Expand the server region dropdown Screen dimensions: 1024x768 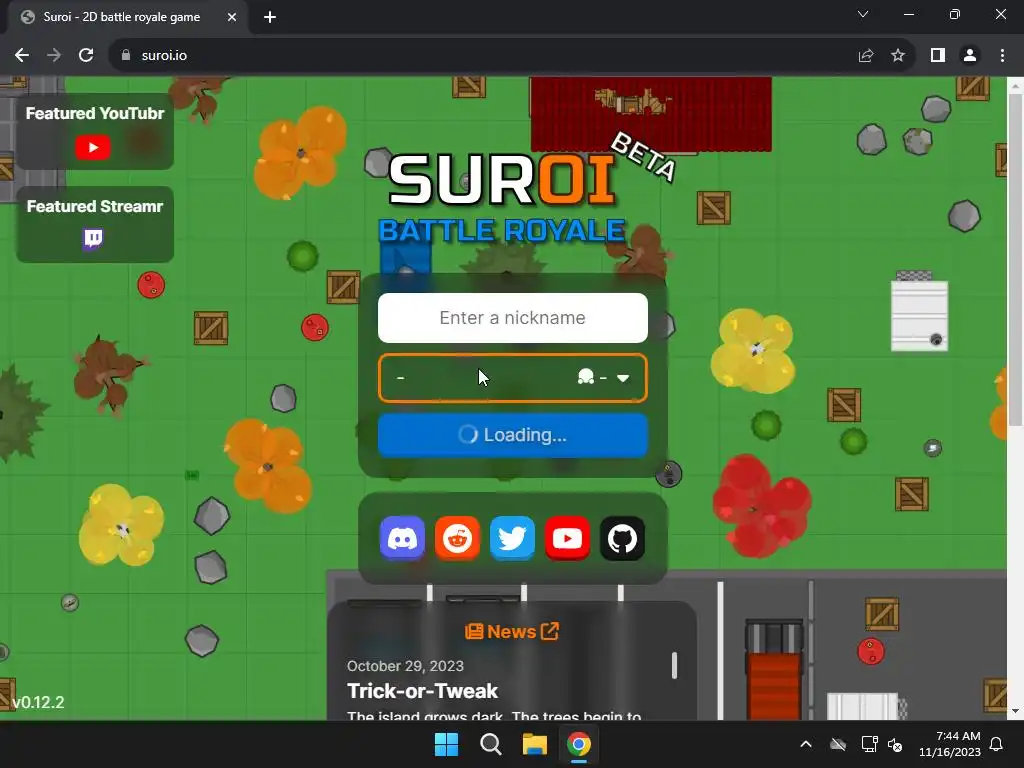[x=513, y=378]
